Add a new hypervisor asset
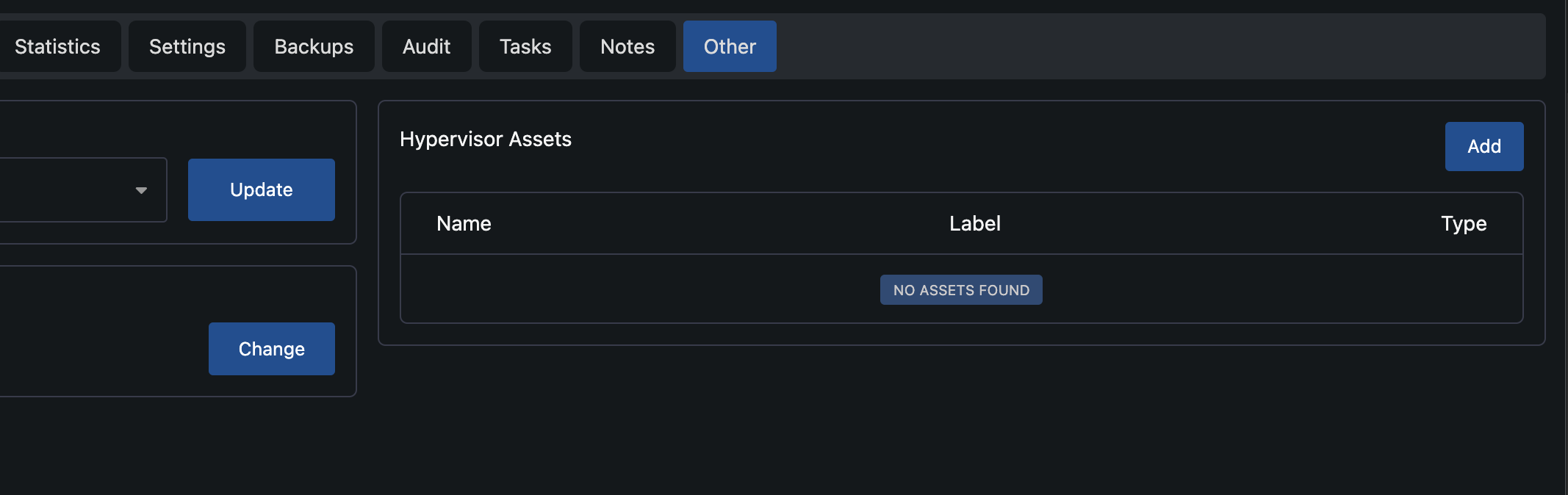Screen dimensions: 1568x495 (1484, 146)
